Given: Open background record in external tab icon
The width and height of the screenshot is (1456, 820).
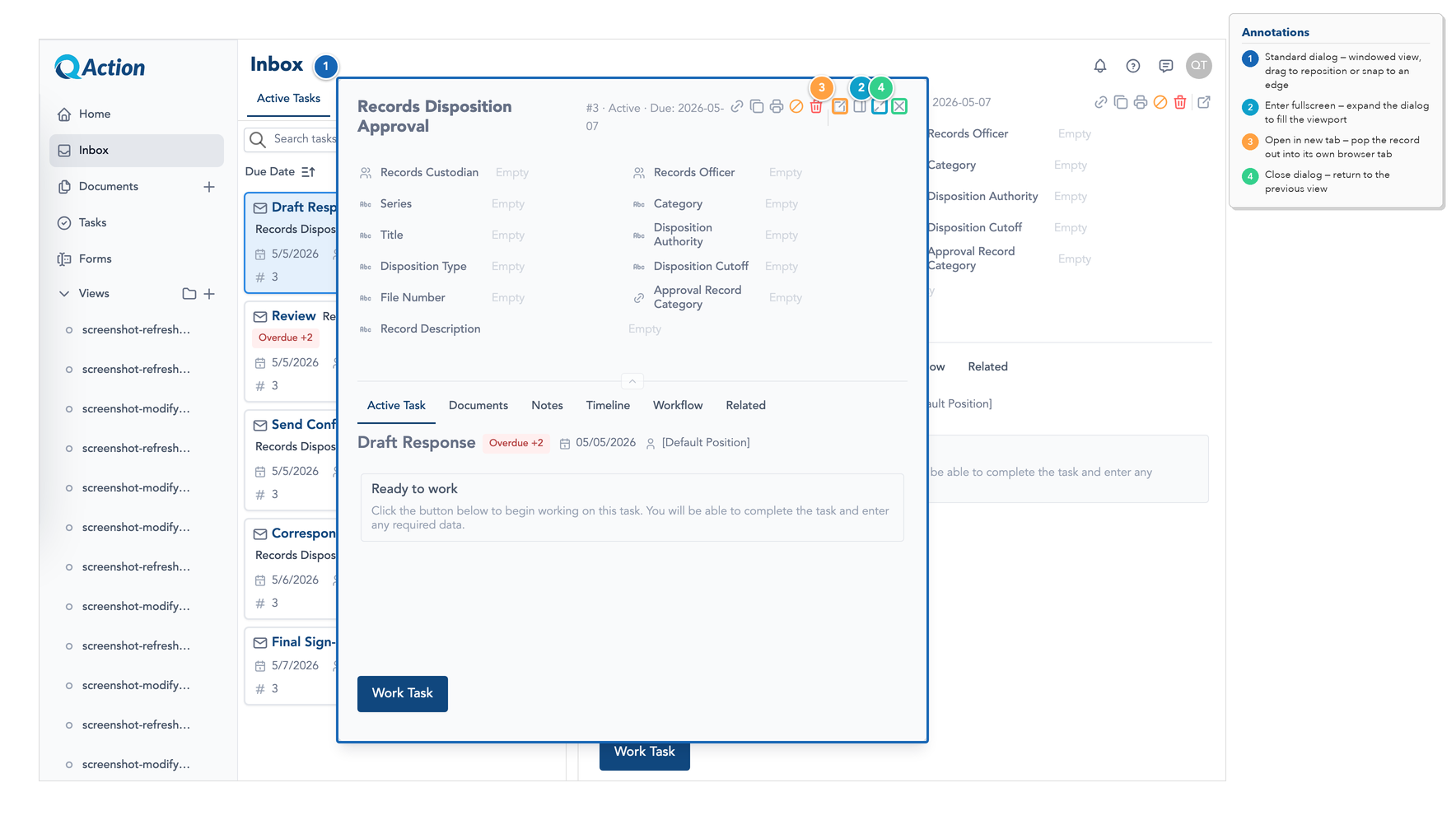Looking at the screenshot, I should 1204,102.
